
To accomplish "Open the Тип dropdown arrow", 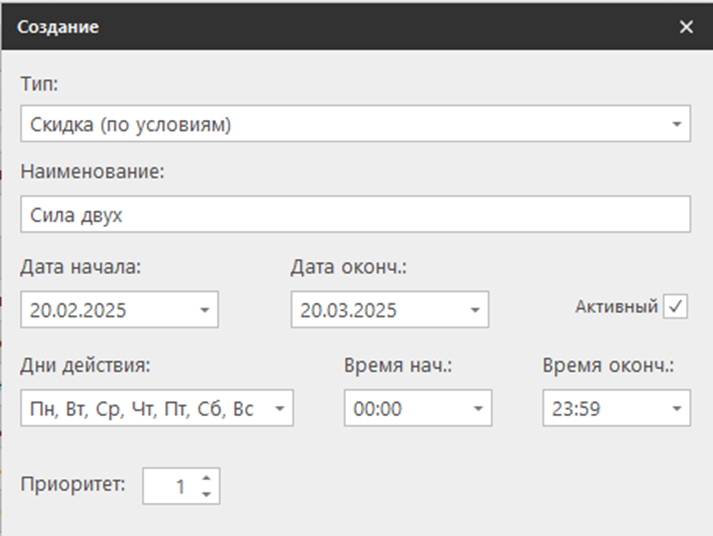I will (x=677, y=125).
